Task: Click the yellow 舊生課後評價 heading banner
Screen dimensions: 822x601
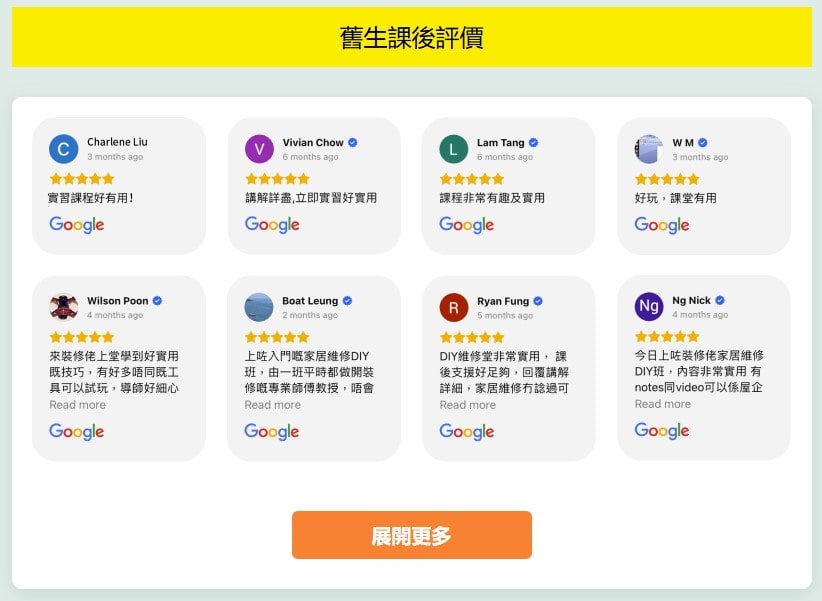Action: (411, 38)
